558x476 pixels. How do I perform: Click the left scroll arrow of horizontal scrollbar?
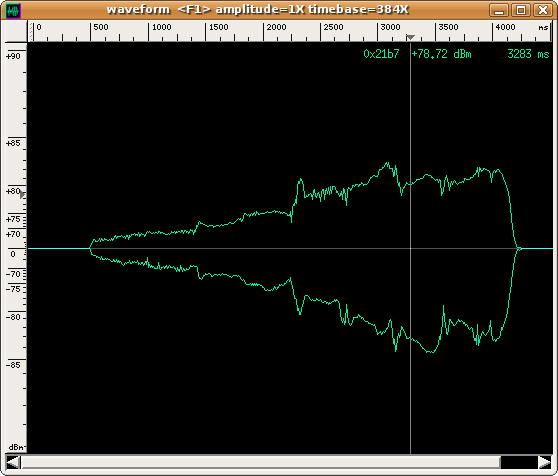pos(13,462)
